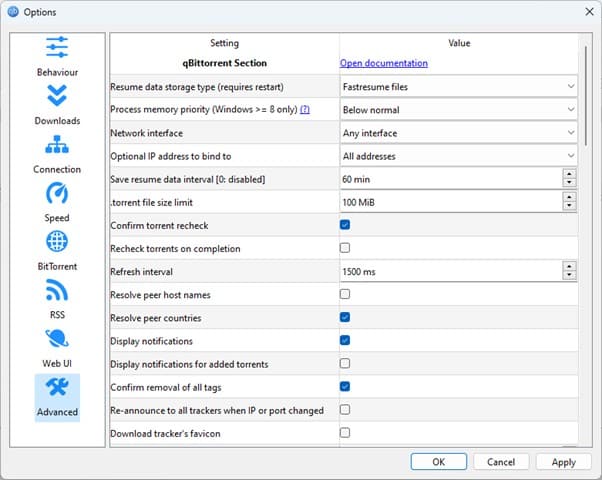
Task: Open the Speed gauge icon
Action: click(x=57, y=193)
